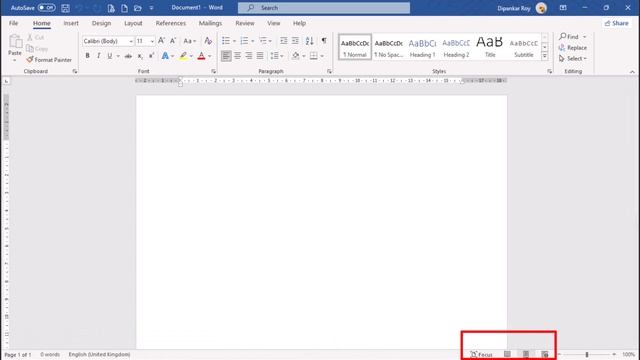Apply Title style
640x360 pixels.
coord(490,47)
